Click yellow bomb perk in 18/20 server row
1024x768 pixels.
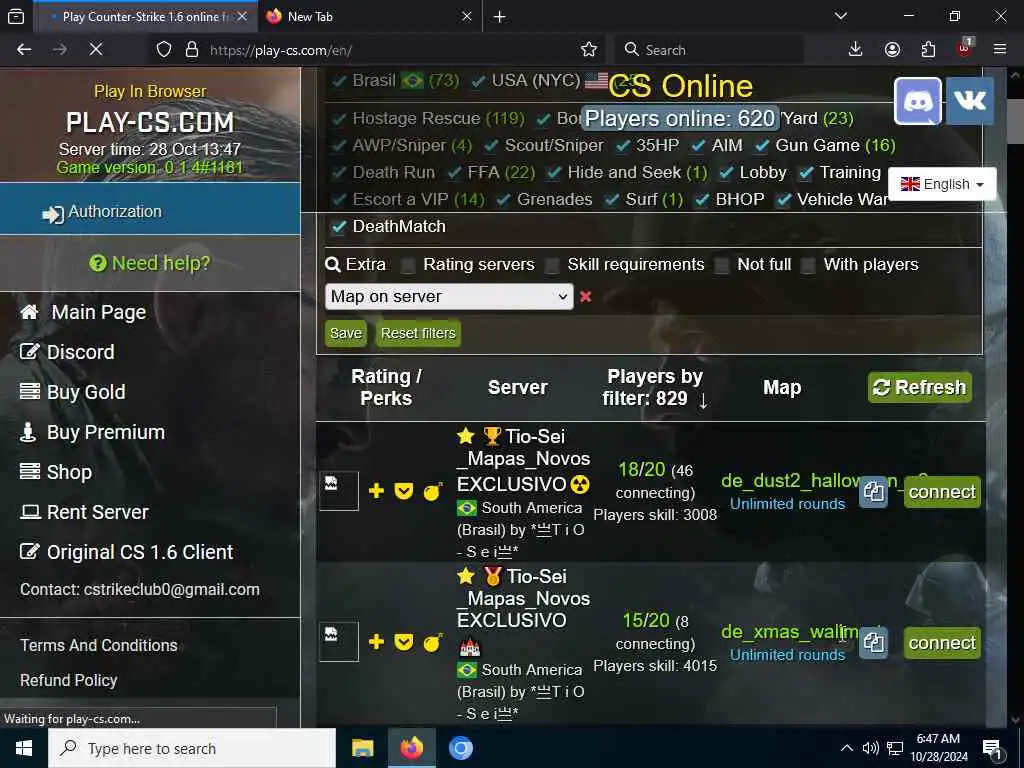432,490
